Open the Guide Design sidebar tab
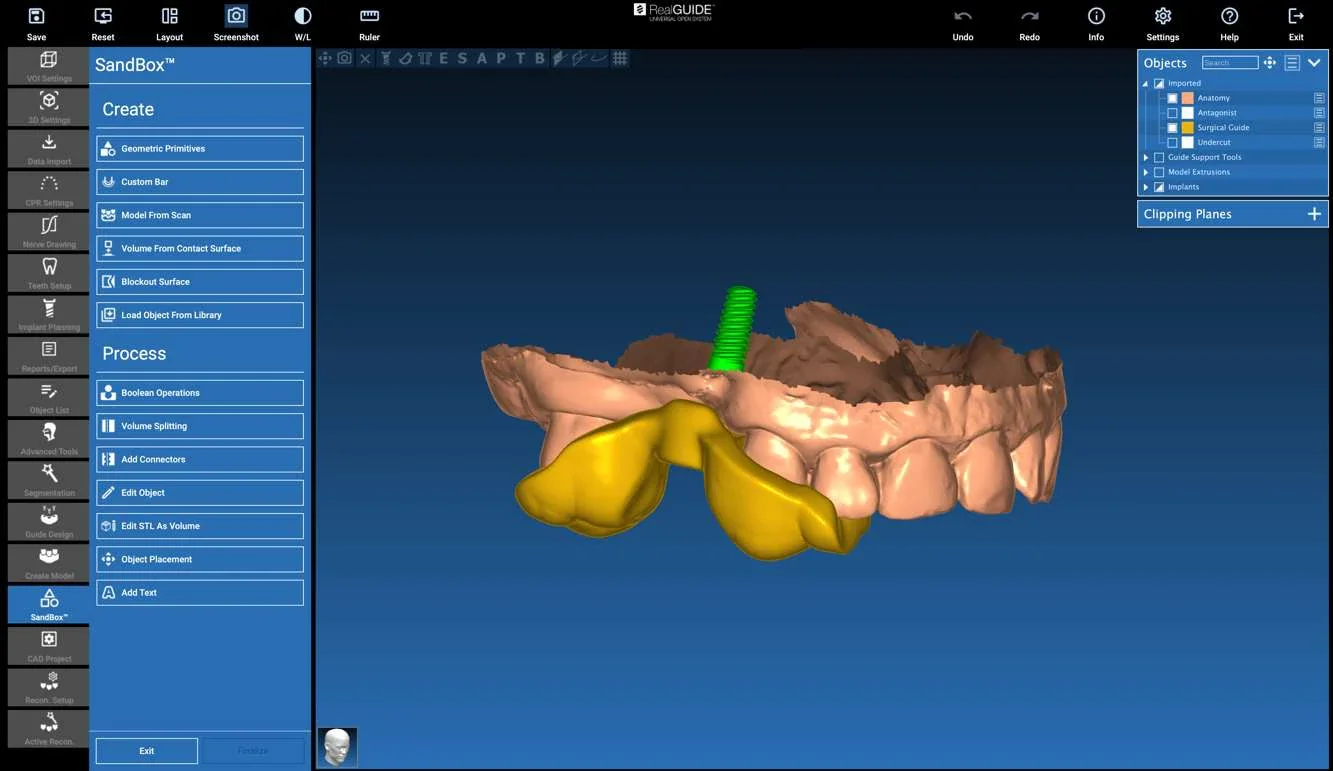 [x=48, y=521]
